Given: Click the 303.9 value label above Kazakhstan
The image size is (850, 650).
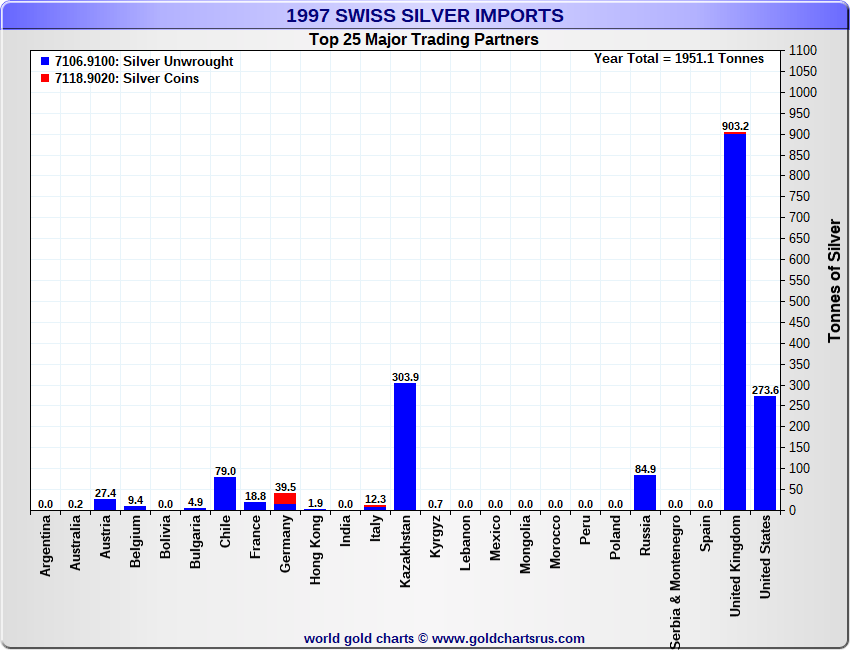Looking at the screenshot, I should point(405,377).
